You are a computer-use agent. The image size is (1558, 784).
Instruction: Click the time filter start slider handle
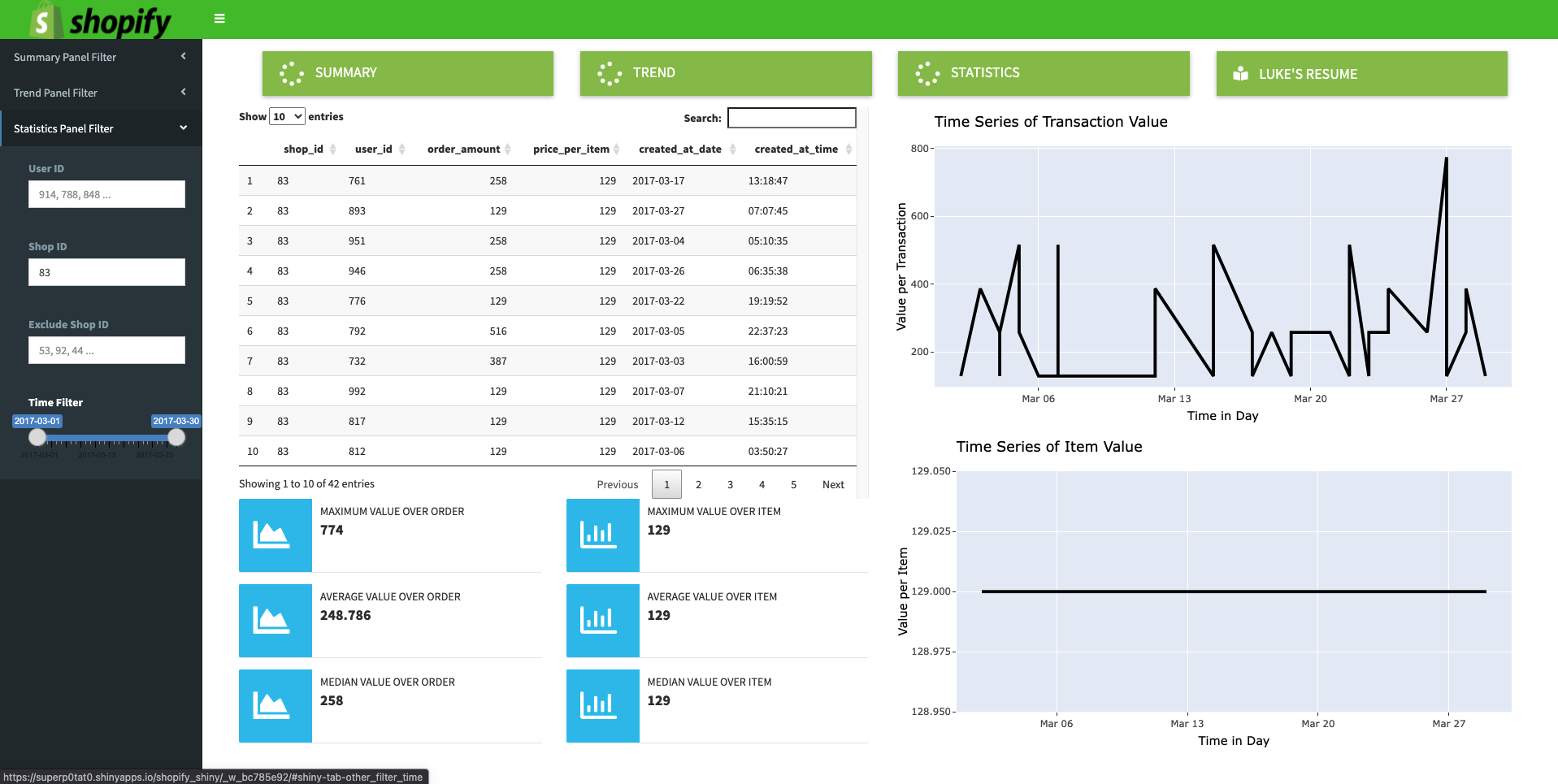click(x=37, y=438)
